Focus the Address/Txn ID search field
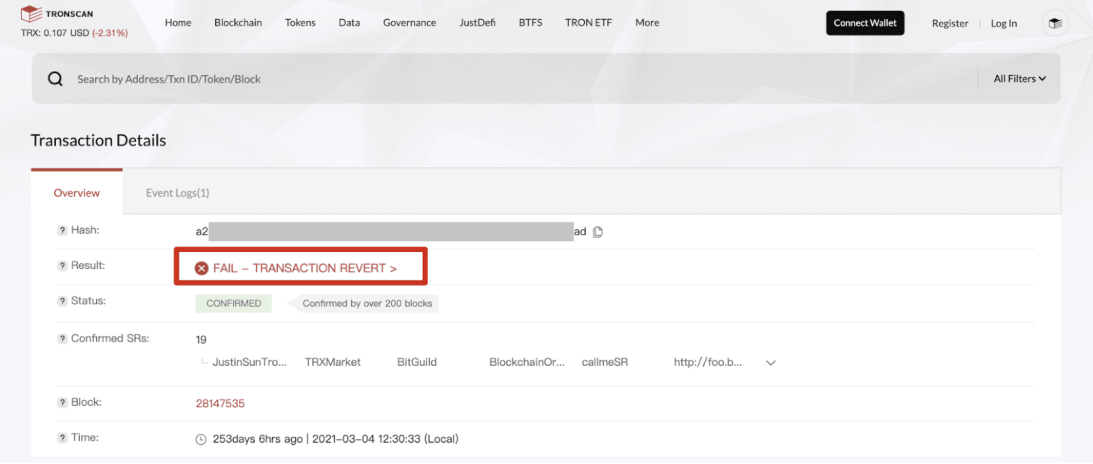 pyautogui.click(x=500, y=79)
